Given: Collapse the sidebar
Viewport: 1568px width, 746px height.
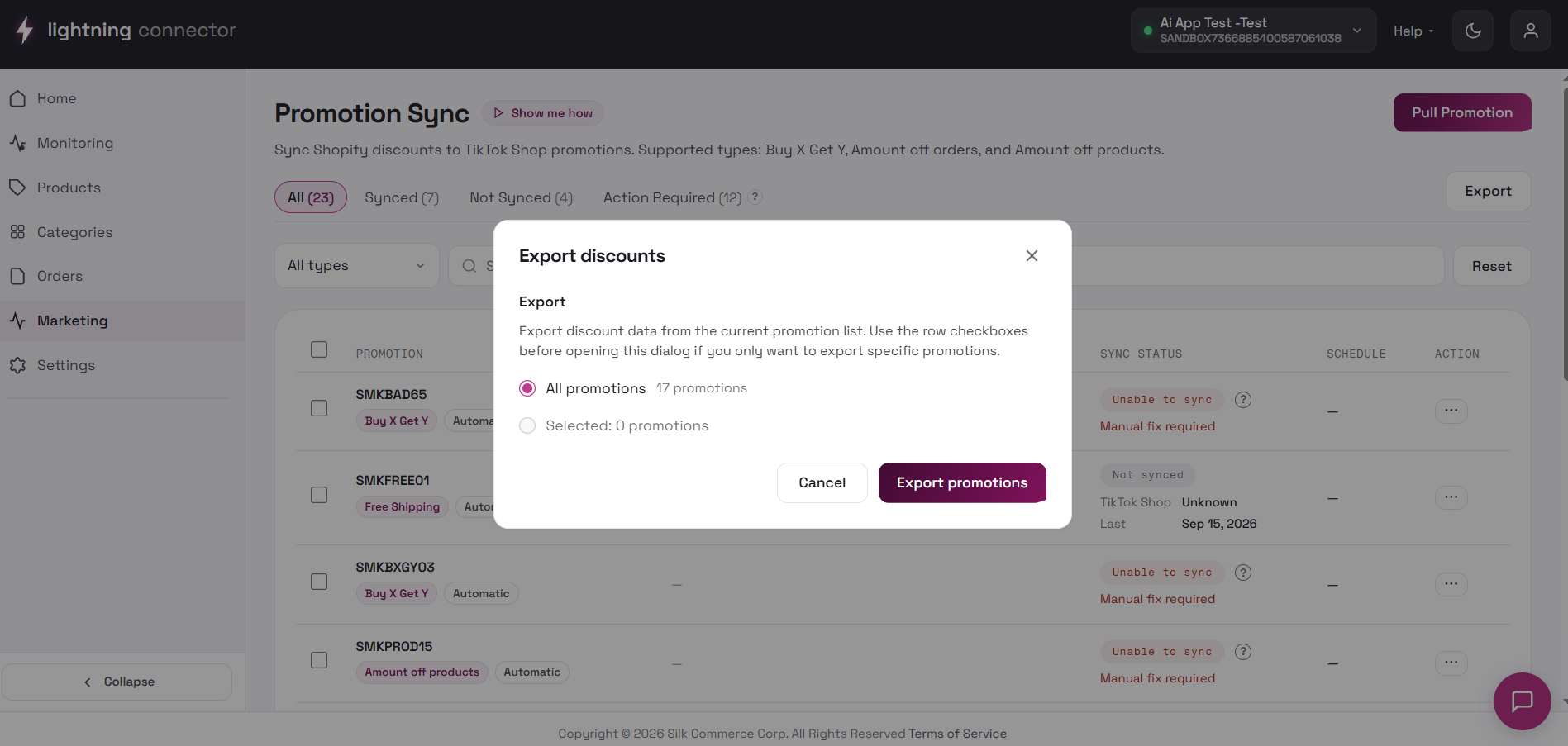Looking at the screenshot, I should [x=117, y=682].
